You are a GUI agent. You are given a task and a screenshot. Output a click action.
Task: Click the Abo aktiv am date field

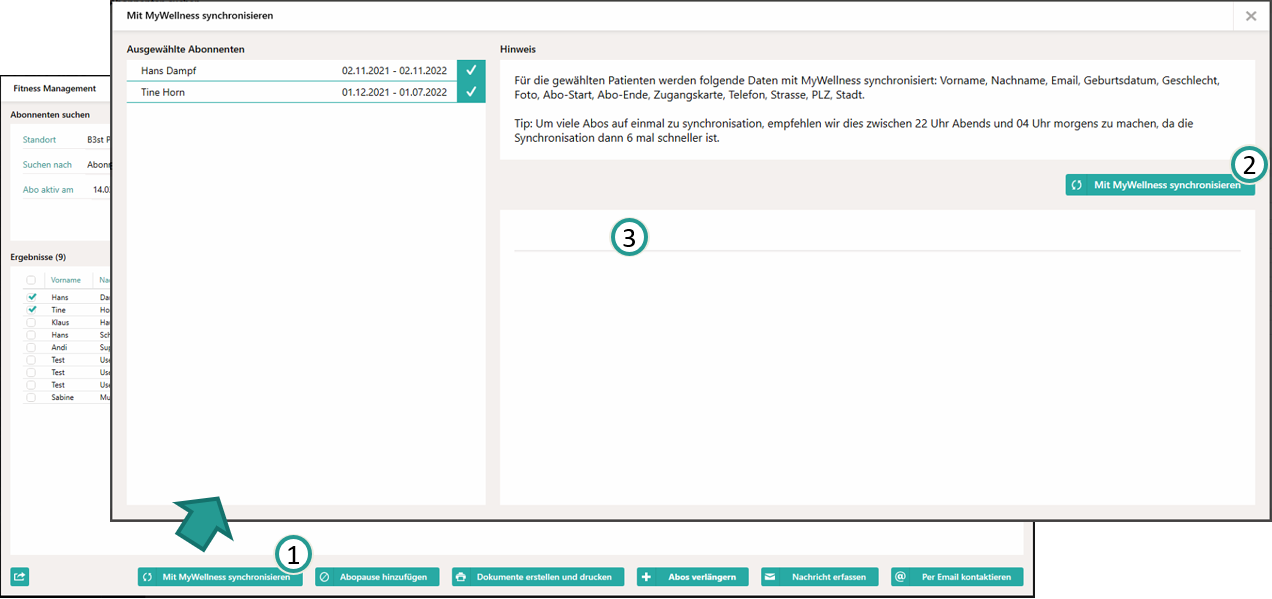pyautogui.click(x=66, y=189)
